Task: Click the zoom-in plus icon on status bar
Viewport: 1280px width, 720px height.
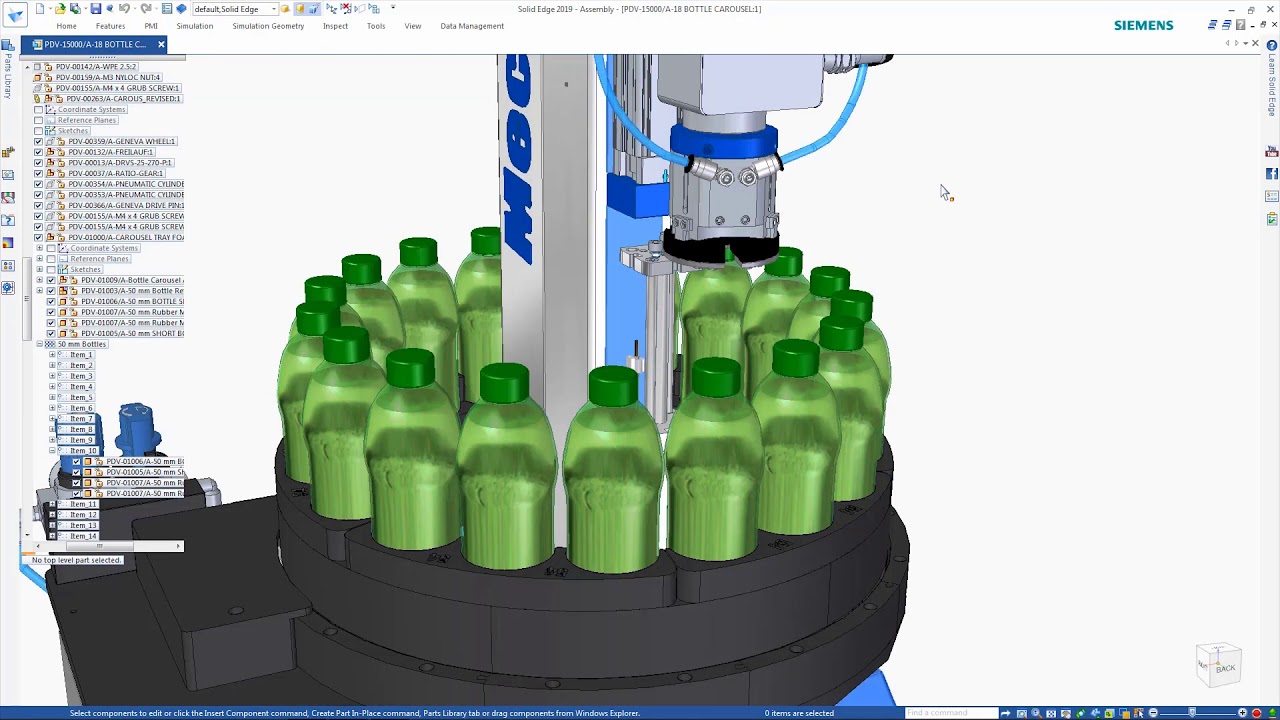Action: point(1242,713)
